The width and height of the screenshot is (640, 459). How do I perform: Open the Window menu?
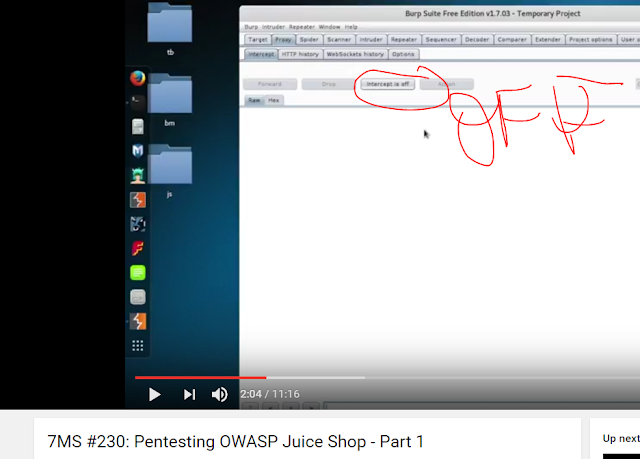[x=329, y=27]
